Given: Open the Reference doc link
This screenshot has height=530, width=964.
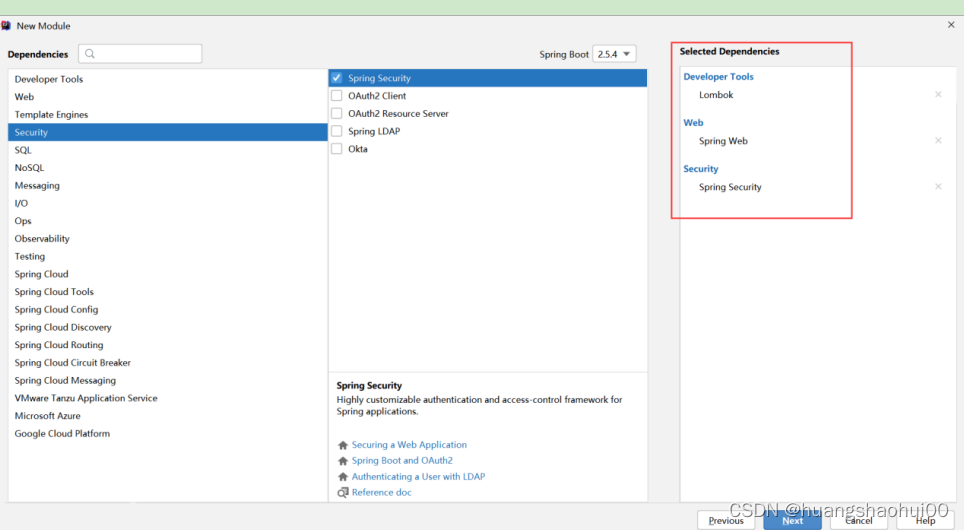Looking at the screenshot, I should pos(381,492).
